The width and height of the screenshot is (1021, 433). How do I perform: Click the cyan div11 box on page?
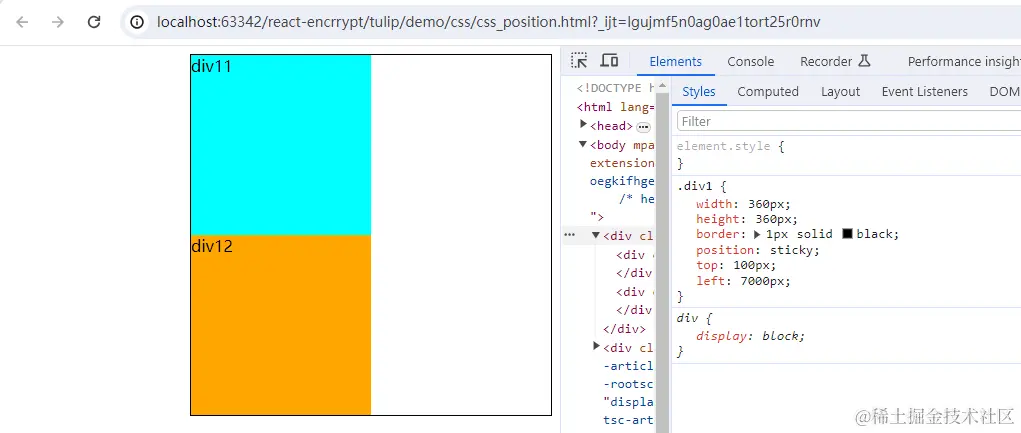[x=281, y=145]
